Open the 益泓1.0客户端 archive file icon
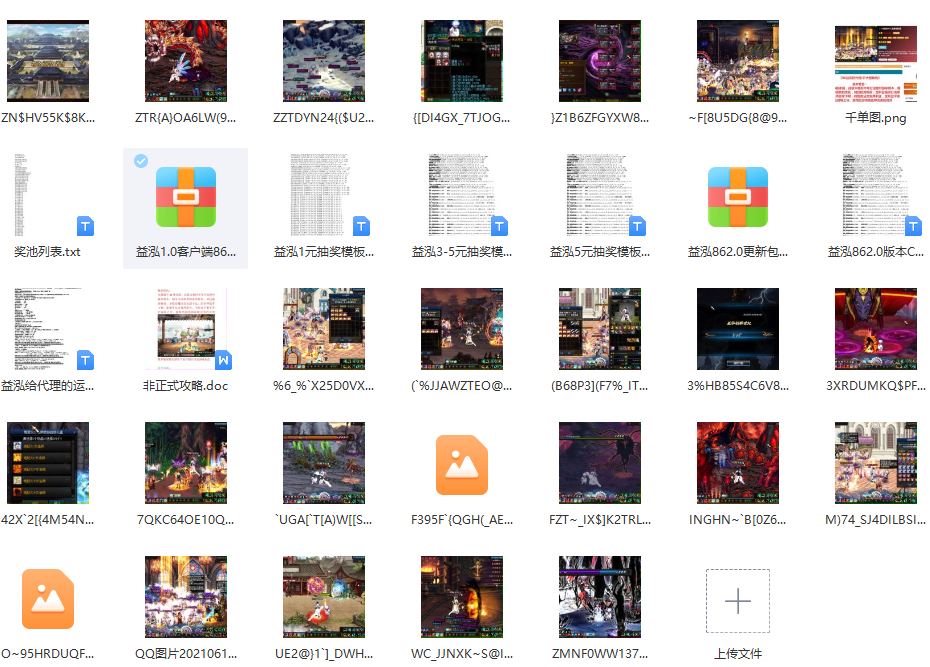Screen dimensions: 930x667 point(186,197)
